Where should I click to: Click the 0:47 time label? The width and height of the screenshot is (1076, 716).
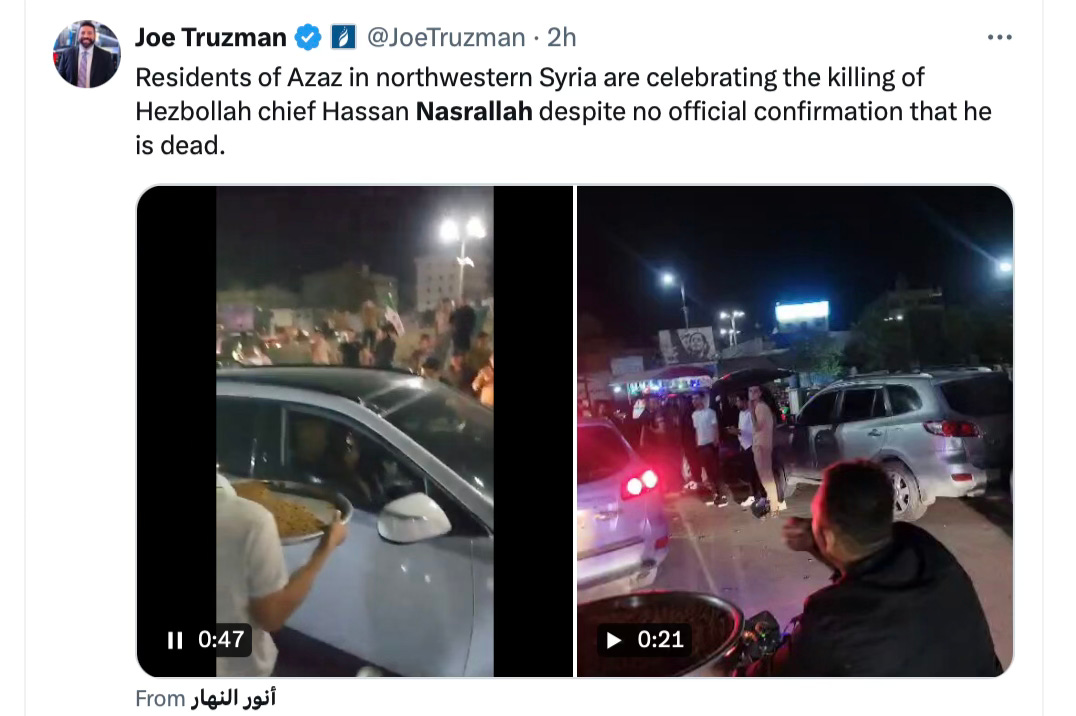click(x=221, y=640)
